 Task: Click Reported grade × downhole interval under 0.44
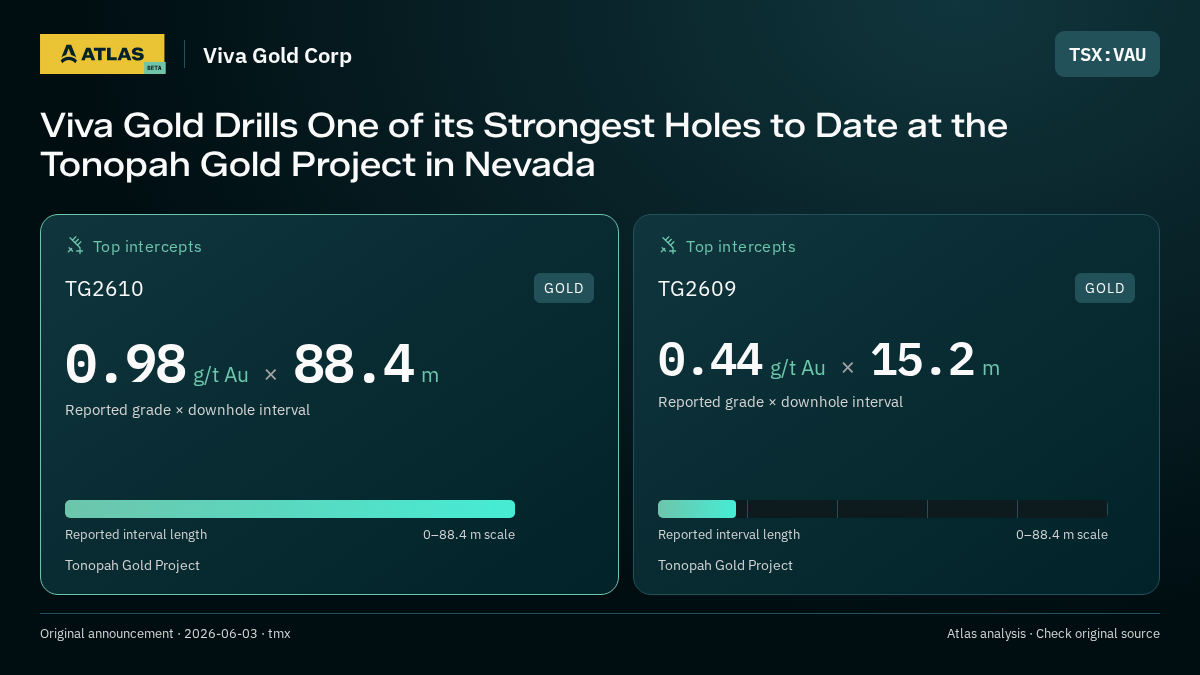(780, 402)
